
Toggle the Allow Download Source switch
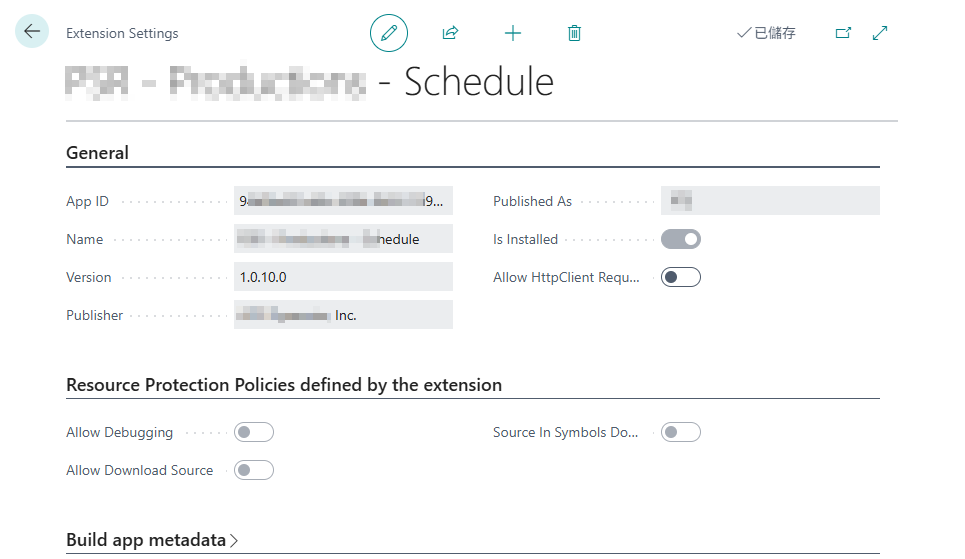point(253,470)
